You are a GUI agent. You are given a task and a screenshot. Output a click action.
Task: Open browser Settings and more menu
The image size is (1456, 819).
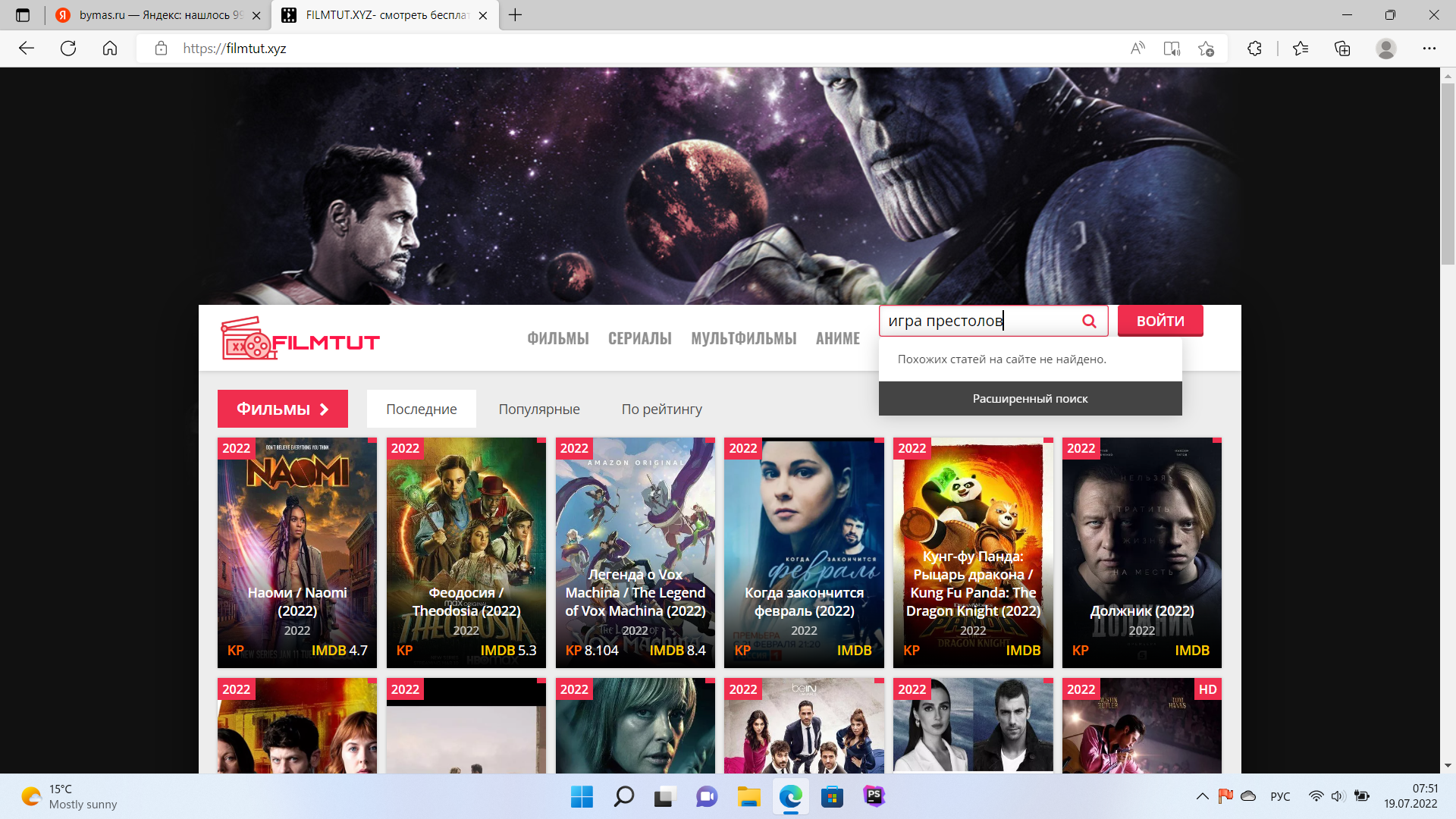pos(1429,49)
